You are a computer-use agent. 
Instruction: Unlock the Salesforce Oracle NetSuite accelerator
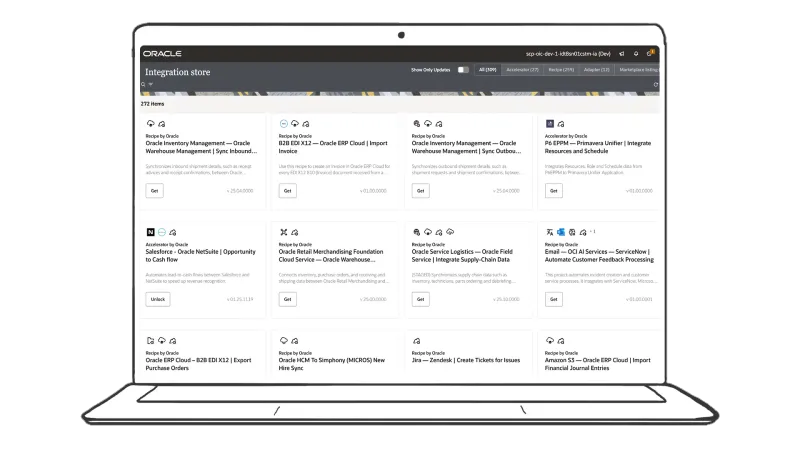[158, 299]
